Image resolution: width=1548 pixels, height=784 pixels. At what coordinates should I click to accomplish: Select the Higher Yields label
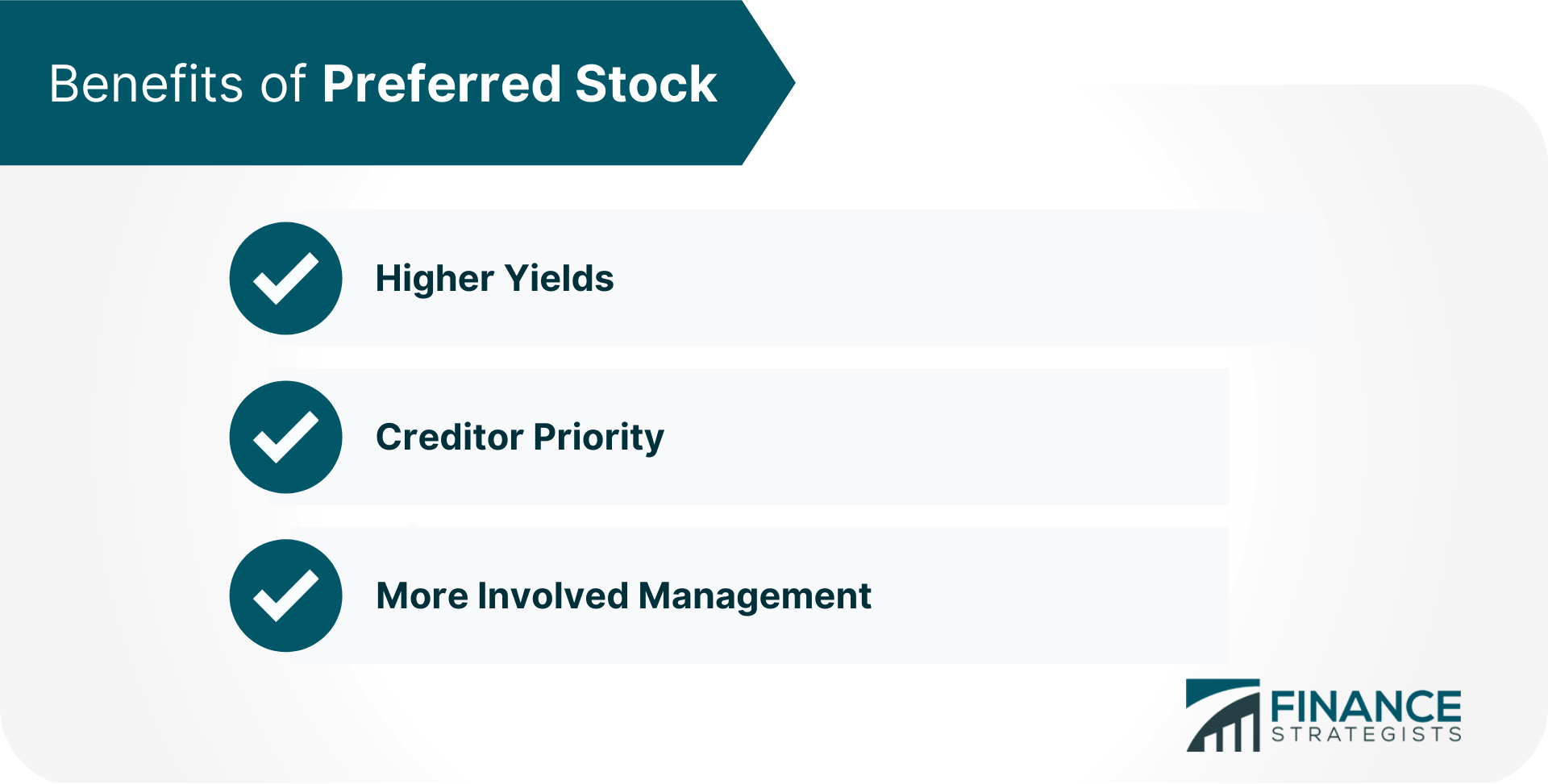click(494, 279)
